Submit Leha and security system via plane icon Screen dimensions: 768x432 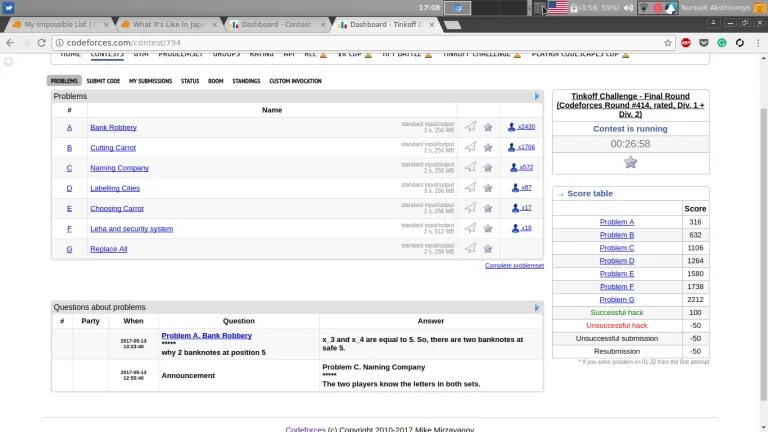(x=470, y=228)
